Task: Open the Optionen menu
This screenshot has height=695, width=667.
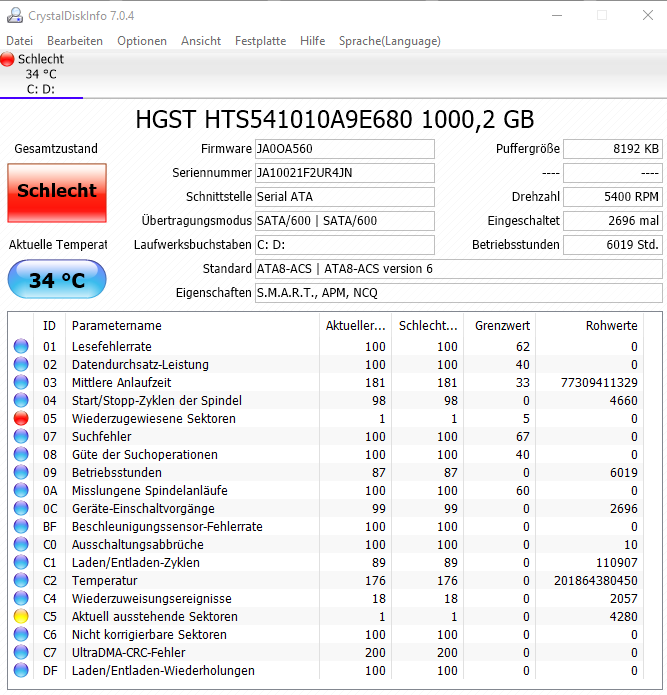Action: click(x=142, y=41)
